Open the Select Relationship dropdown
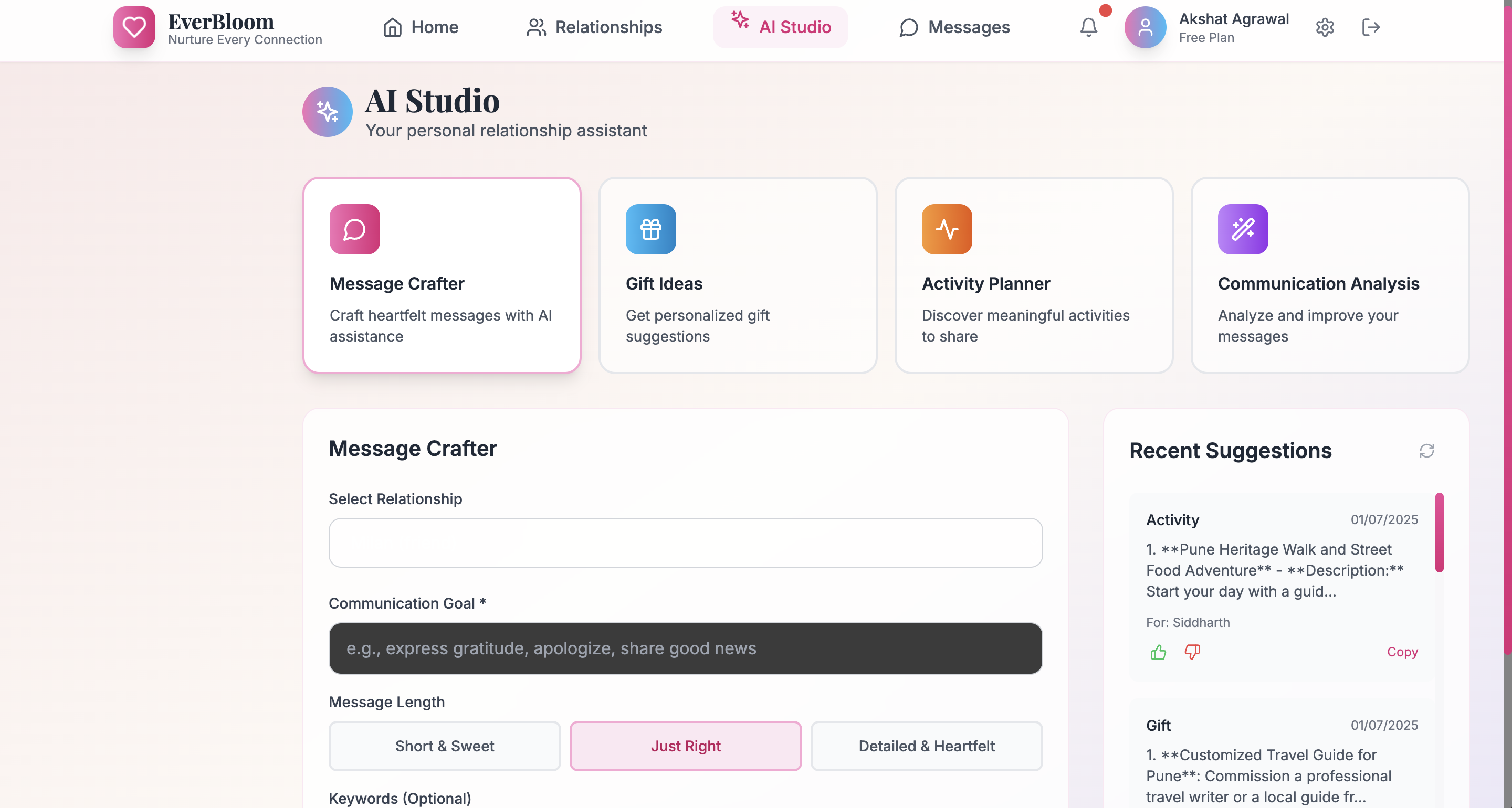The image size is (1512, 808). (x=686, y=543)
